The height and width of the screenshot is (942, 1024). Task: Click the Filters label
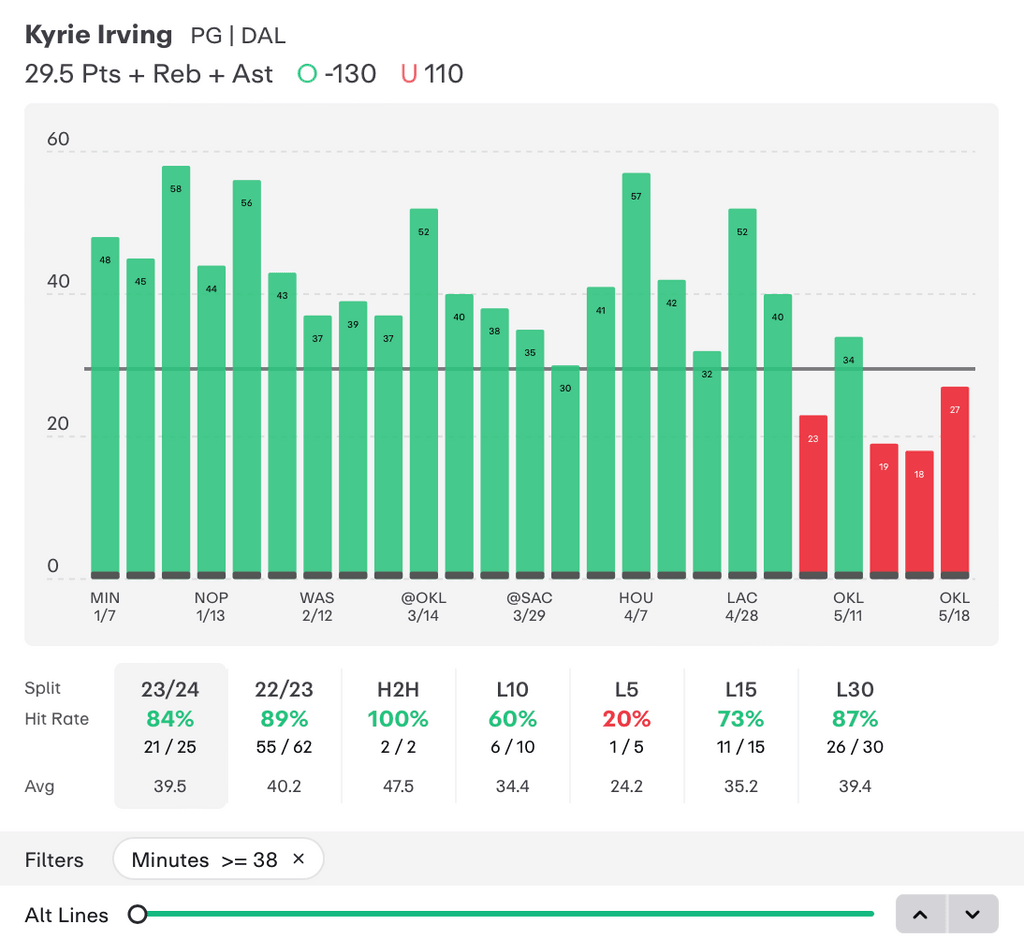pos(54,860)
